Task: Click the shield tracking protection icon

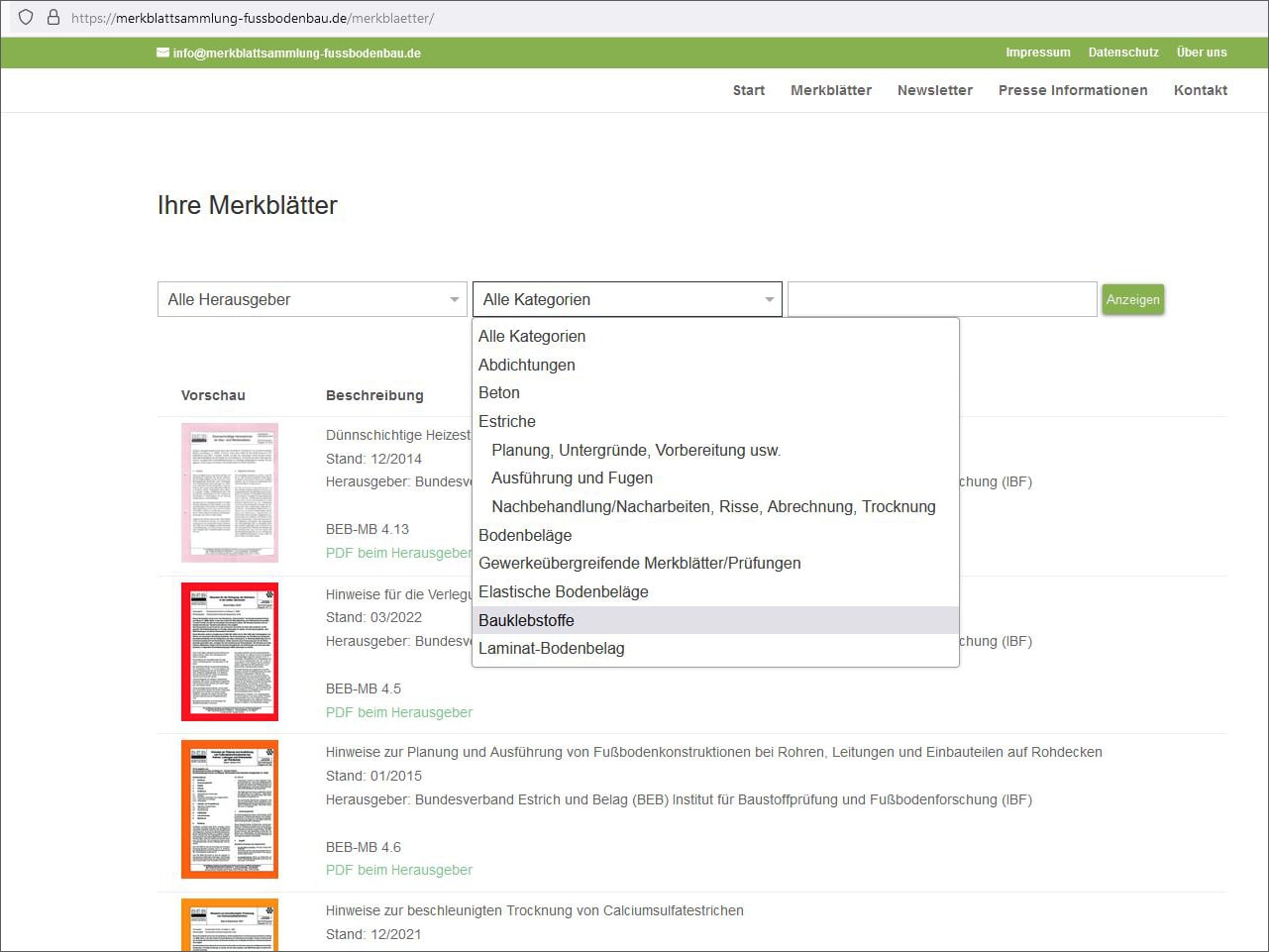Action: click(26, 18)
